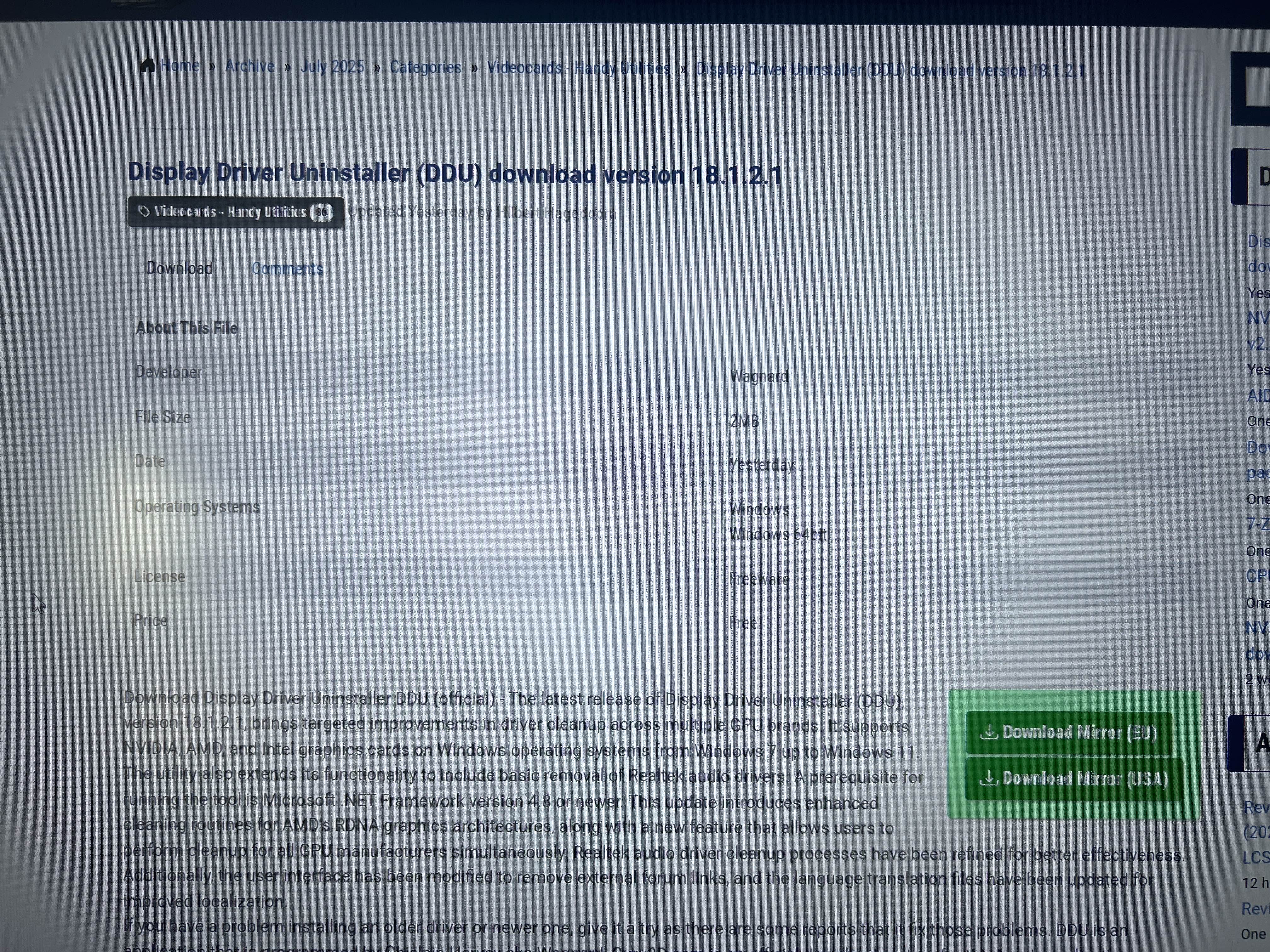1270x952 pixels.
Task: Click the 'Wagnard' developer value
Action: 759,377
